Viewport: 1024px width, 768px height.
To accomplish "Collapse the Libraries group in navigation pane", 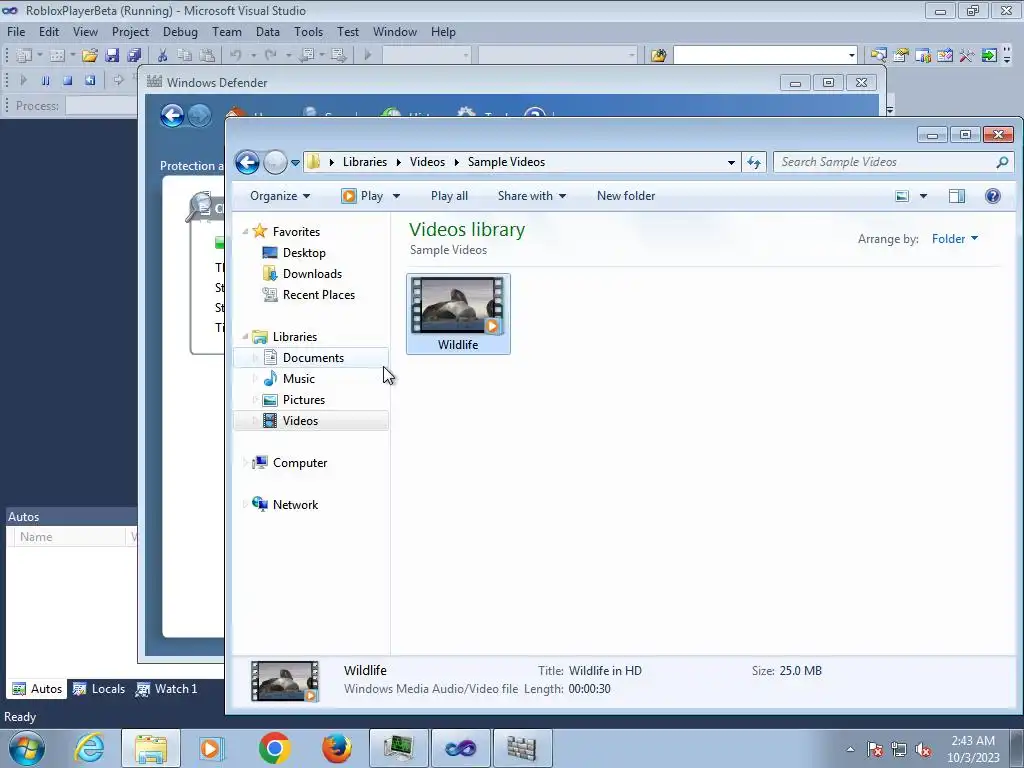I will [246, 336].
